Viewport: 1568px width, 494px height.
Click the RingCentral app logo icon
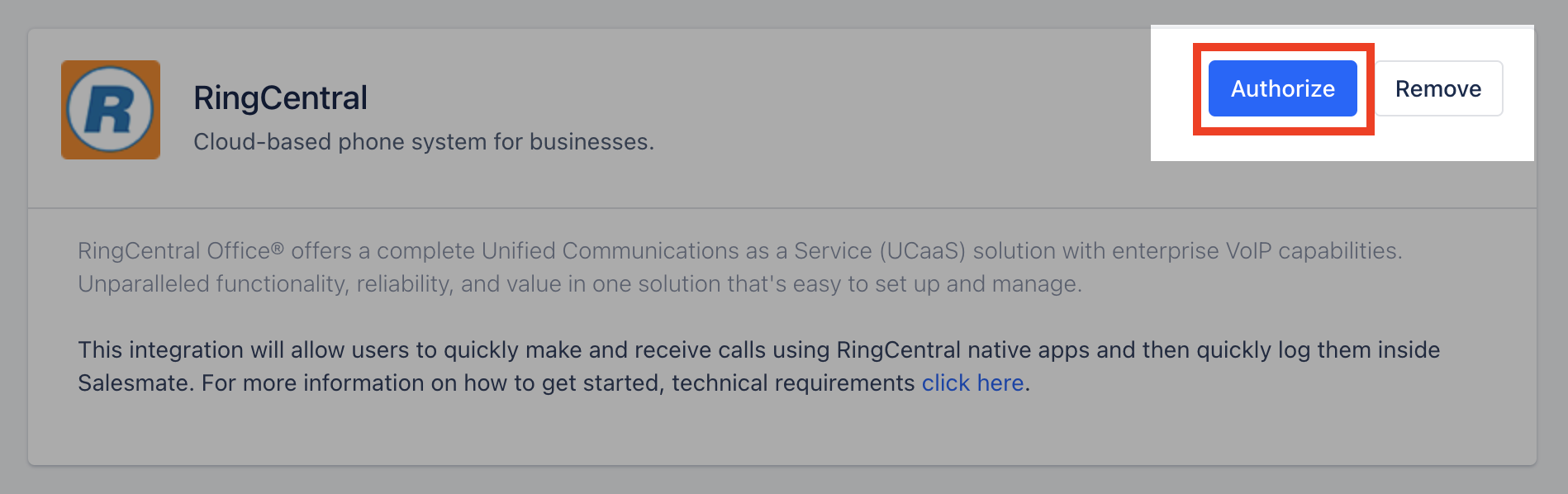(x=111, y=110)
